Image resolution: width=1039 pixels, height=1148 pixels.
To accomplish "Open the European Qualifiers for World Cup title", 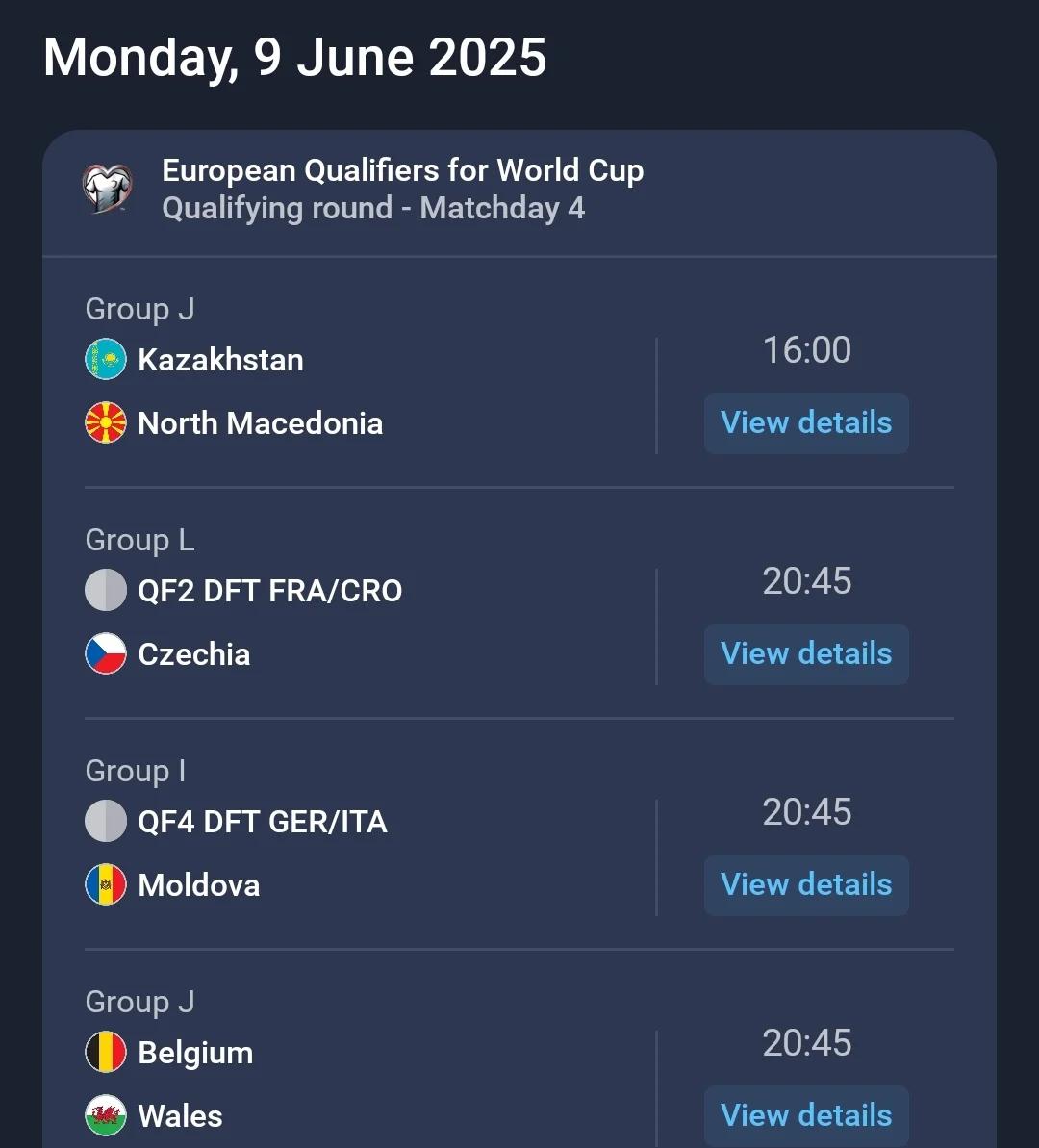I will (x=402, y=170).
